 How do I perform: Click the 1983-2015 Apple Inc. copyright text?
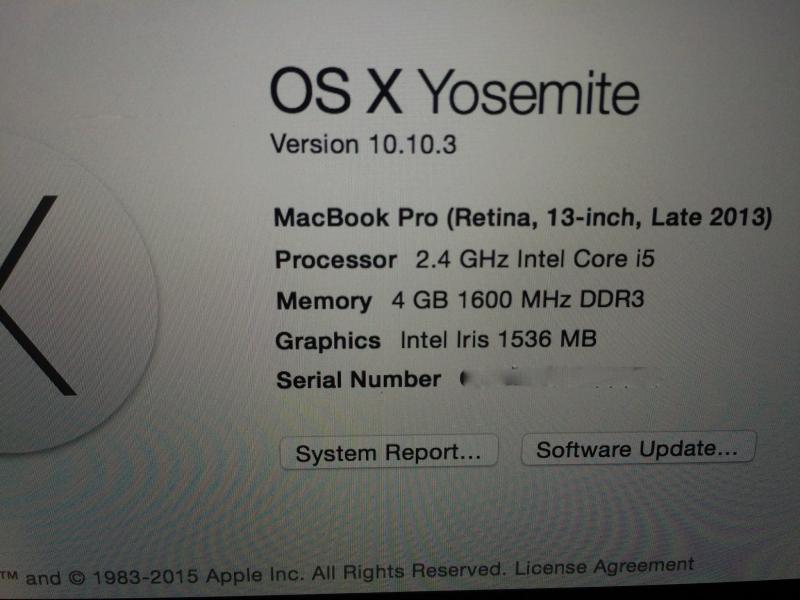click(198, 576)
